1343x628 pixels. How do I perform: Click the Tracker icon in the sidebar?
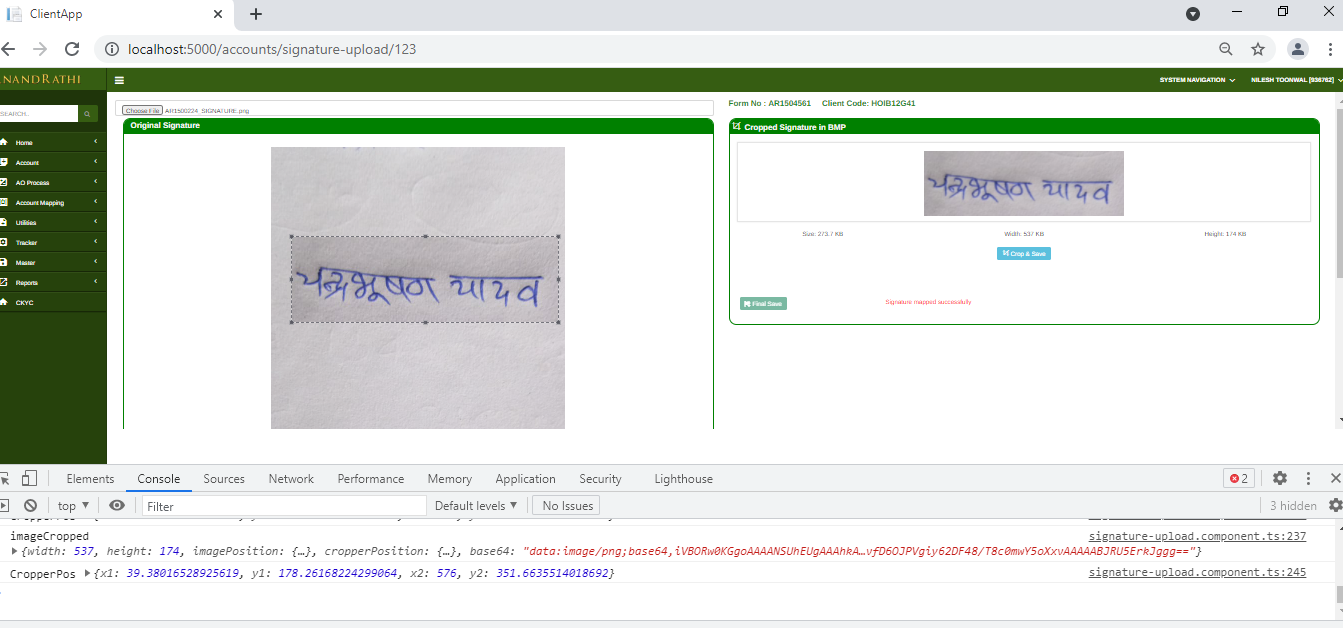coord(12,242)
